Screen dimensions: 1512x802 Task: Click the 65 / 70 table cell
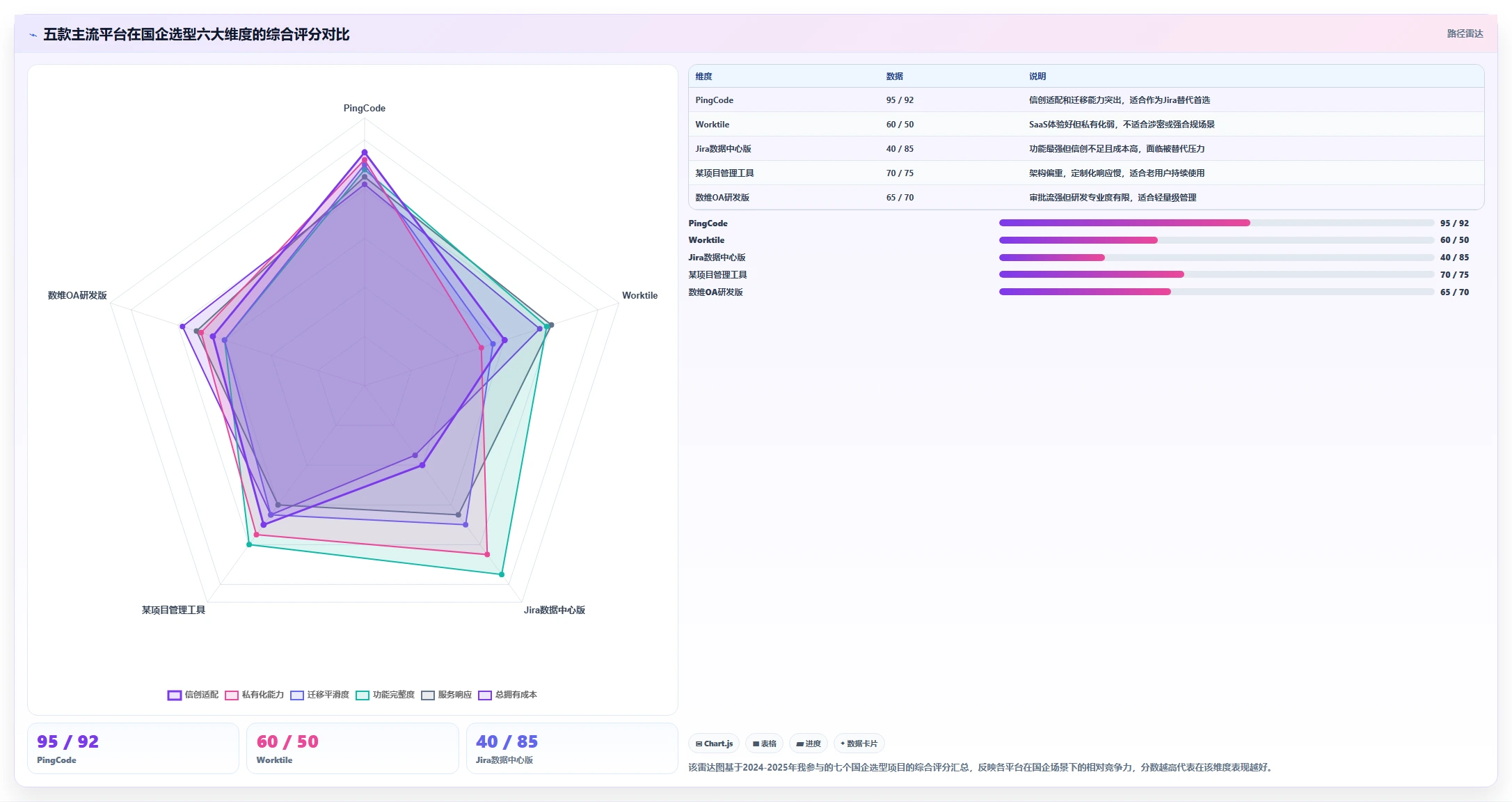[x=900, y=198]
